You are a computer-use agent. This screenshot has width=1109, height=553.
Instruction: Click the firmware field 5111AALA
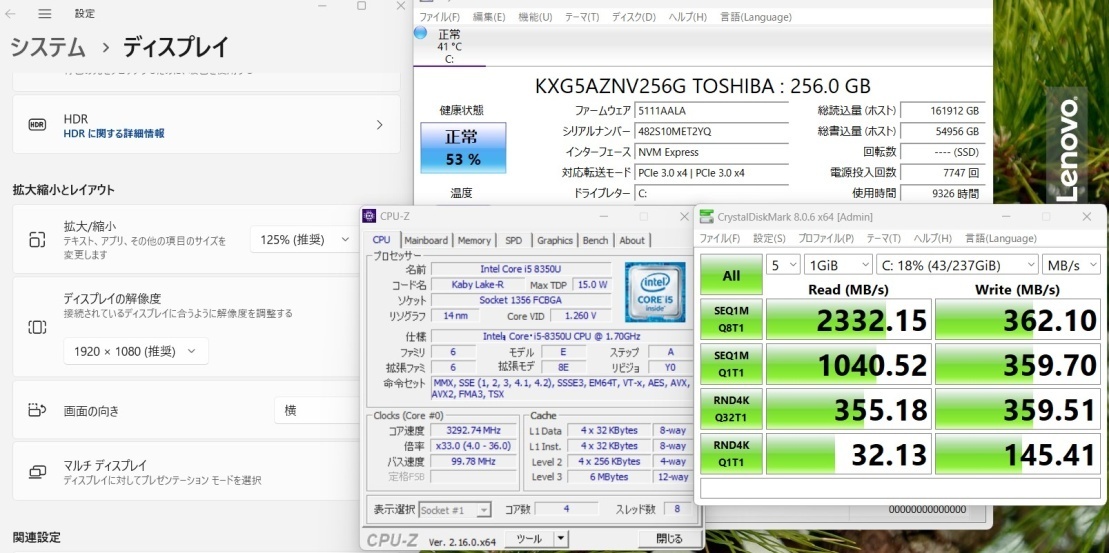click(x=712, y=111)
